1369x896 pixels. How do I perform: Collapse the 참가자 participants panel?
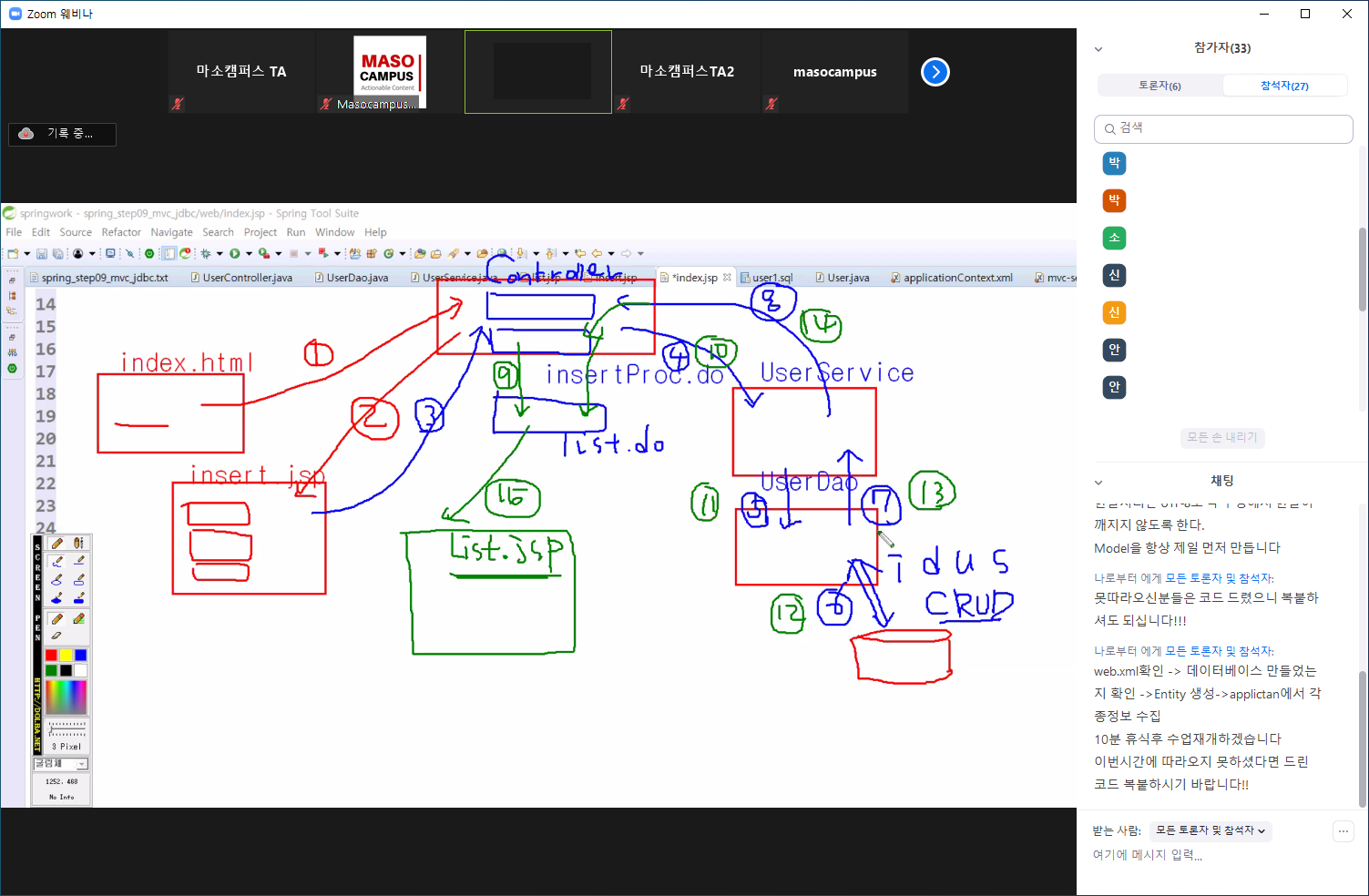pyautogui.click(x=1098, y=49)
